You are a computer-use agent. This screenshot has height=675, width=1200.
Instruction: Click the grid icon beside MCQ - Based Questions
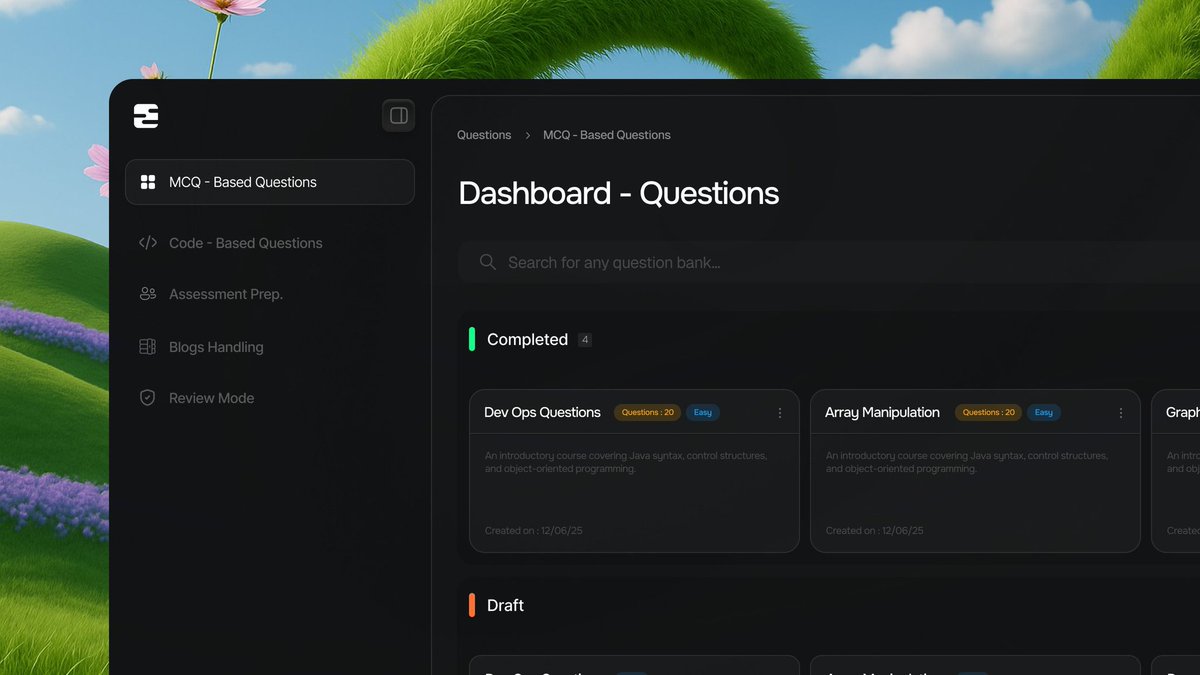click(x=148, y=182)
